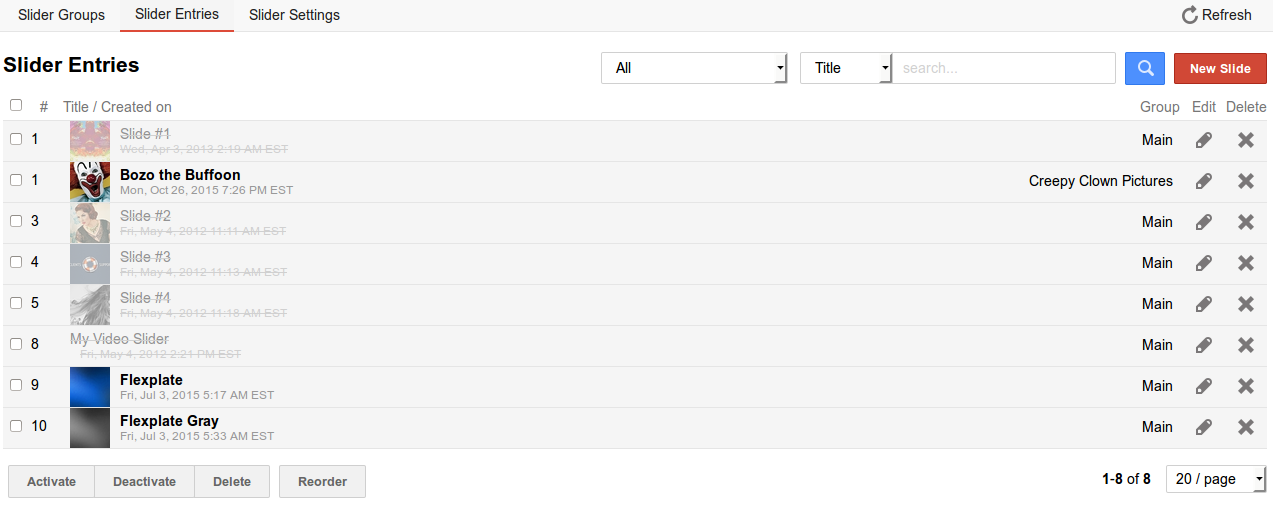Click the Bozo the Buffoon clown thumbnail
This screenshot has width=1273, height=506.
90,182
